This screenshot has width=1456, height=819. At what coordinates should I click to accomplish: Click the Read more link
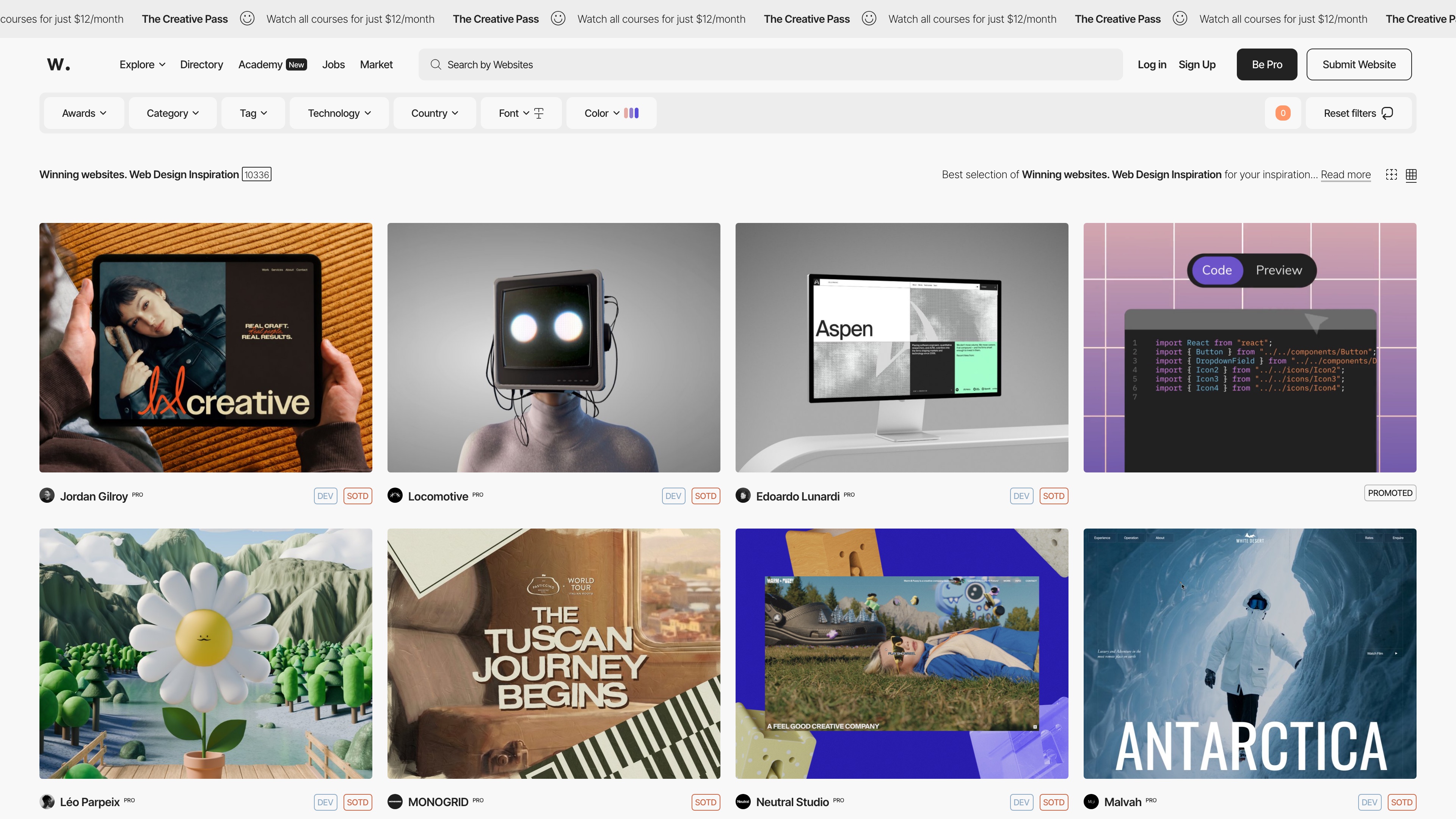(1346, 175)
